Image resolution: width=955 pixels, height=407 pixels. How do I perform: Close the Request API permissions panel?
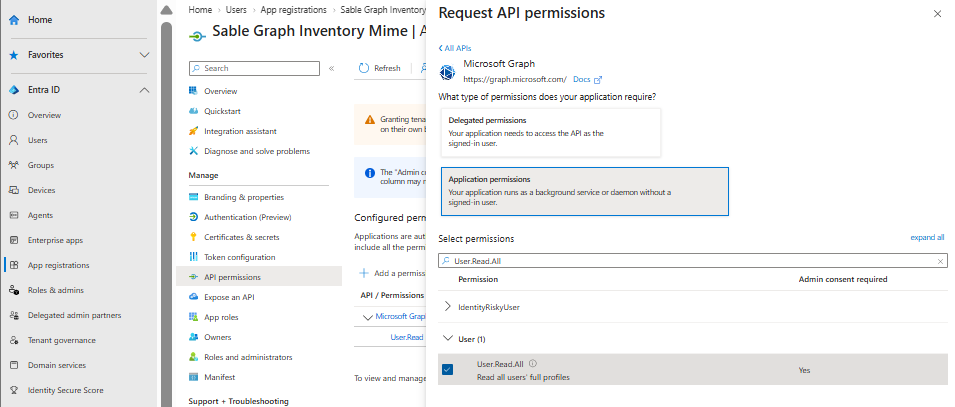(937, 14)
